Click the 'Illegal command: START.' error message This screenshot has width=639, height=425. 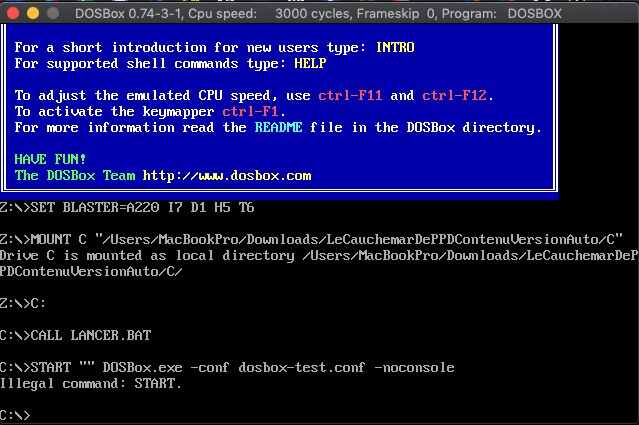click(90, 384)
